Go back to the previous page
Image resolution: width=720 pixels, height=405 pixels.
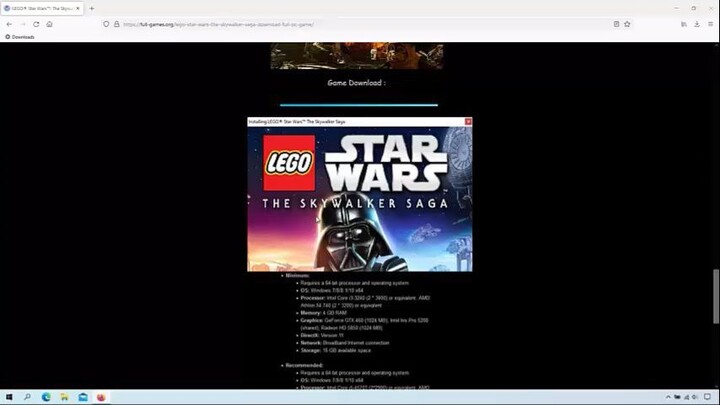click(9, 24)
